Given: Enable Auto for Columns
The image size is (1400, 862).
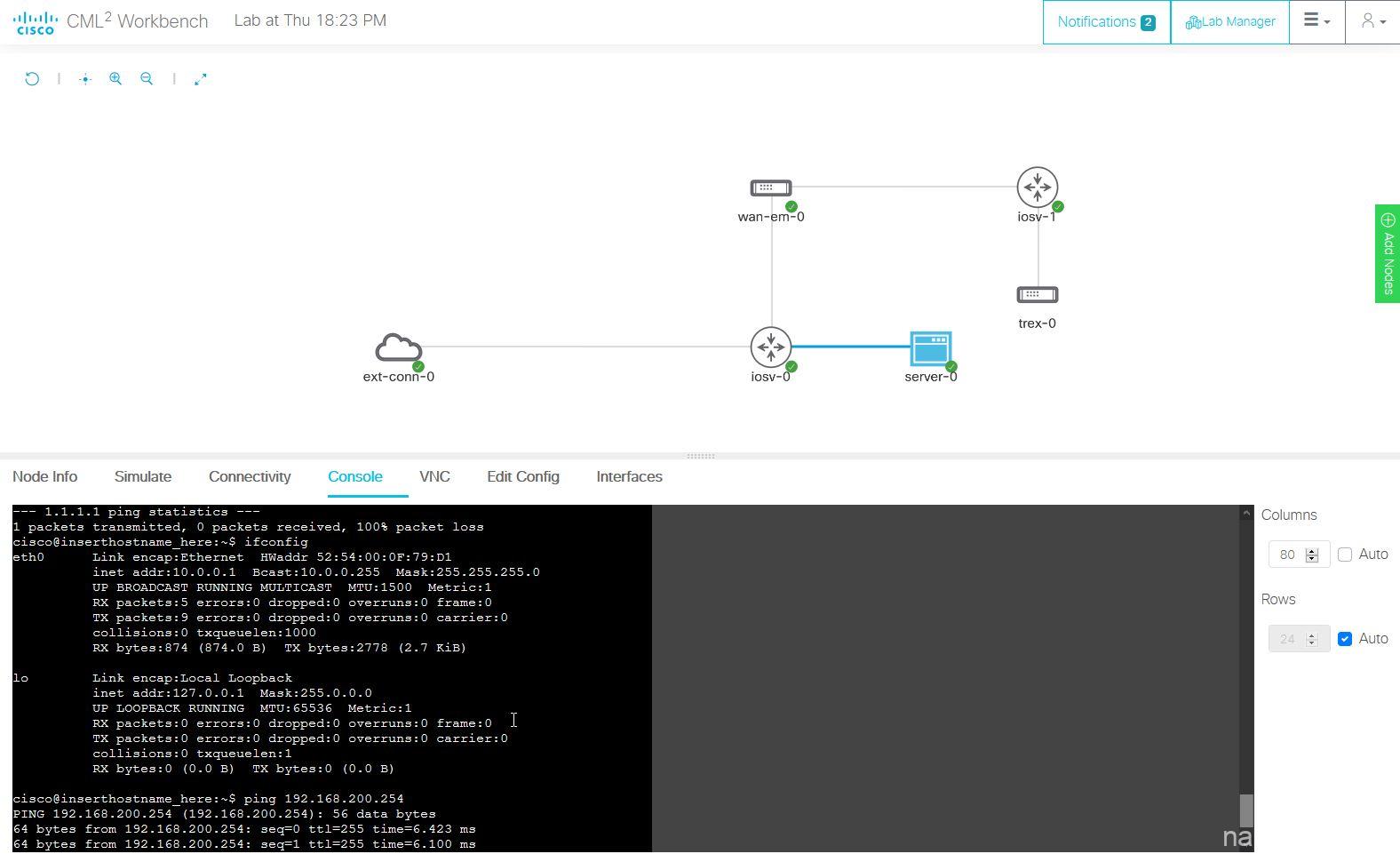Looking at the screenshot, I should pos(1345,555).
